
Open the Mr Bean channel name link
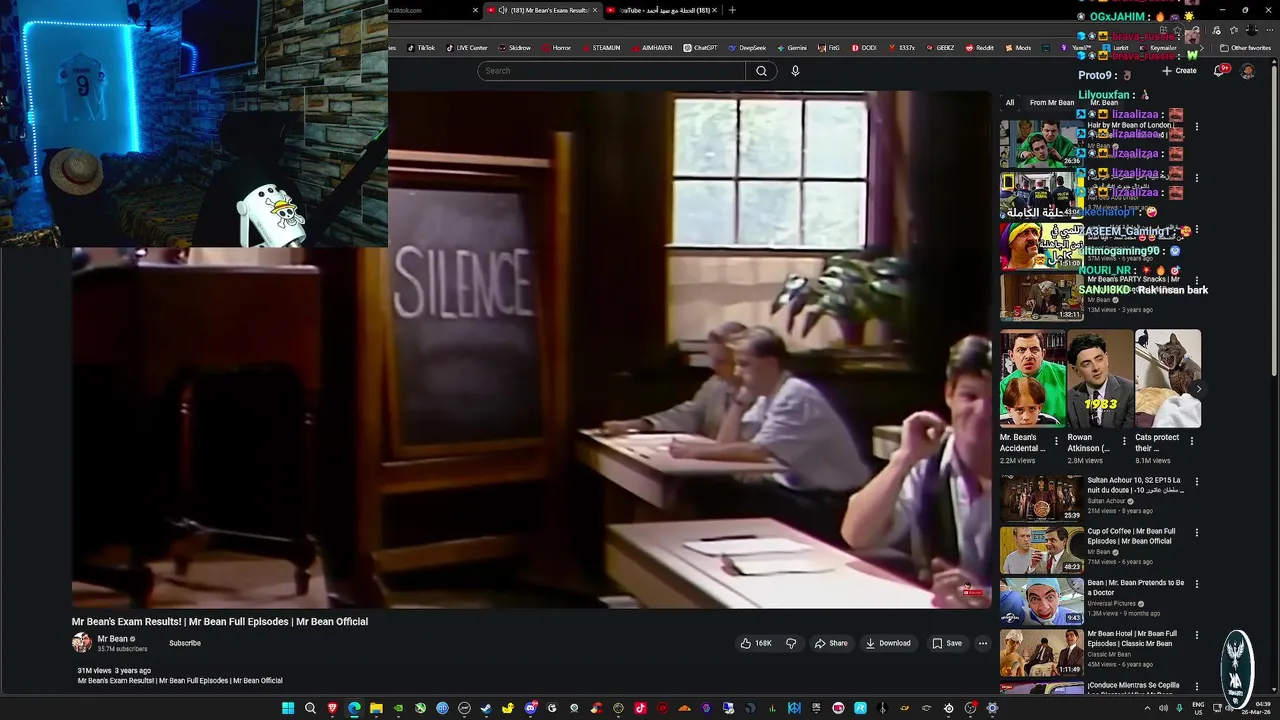[x=112, y=639]
